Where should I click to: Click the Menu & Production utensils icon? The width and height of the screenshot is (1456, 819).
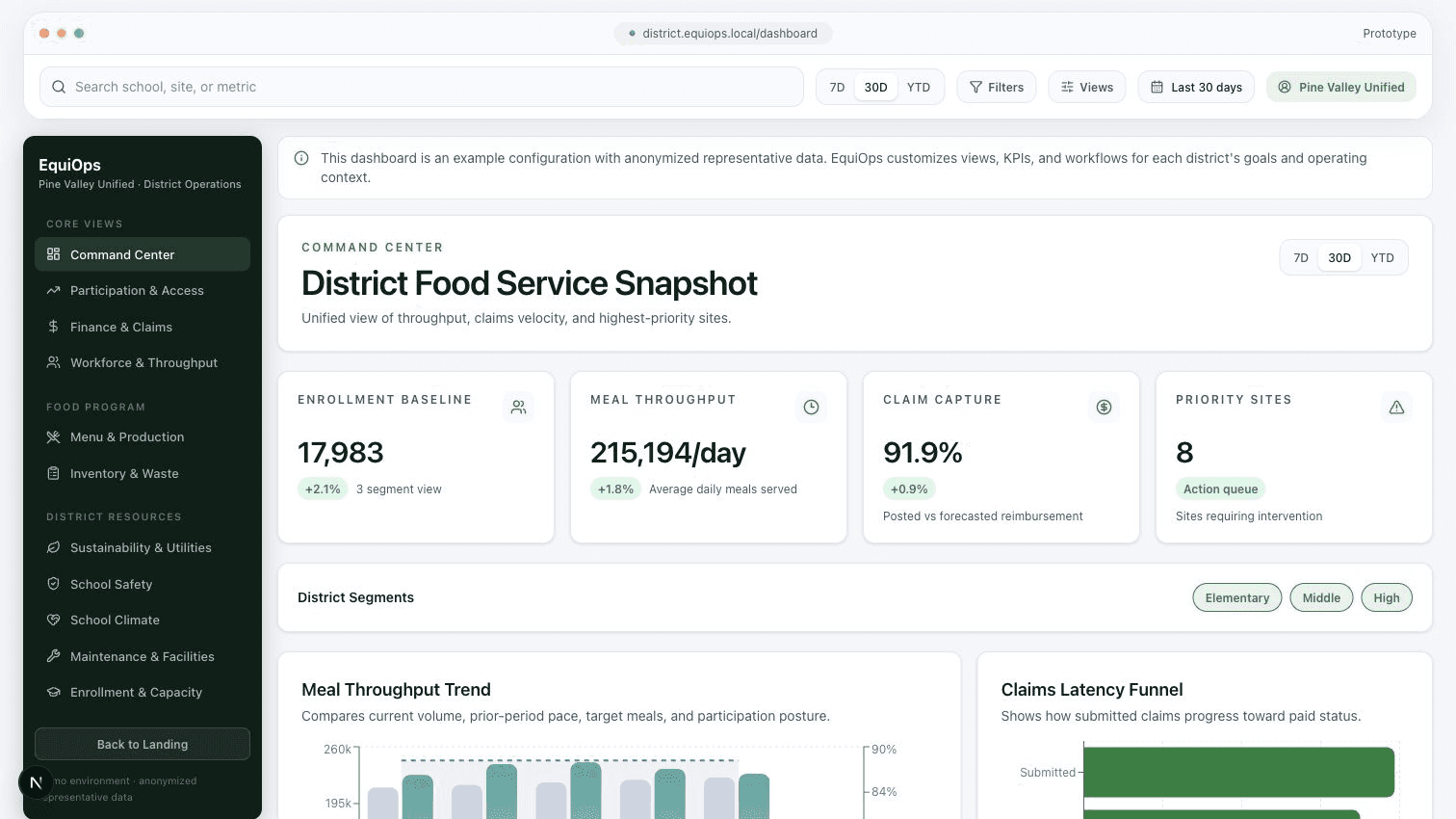[53, 436]
